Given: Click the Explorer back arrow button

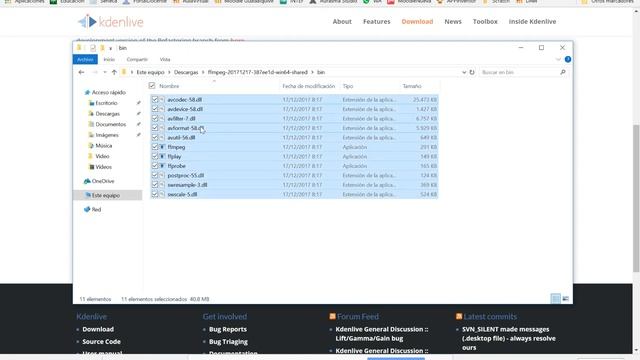Looking at the screenshot, I should tap(81, 72).
